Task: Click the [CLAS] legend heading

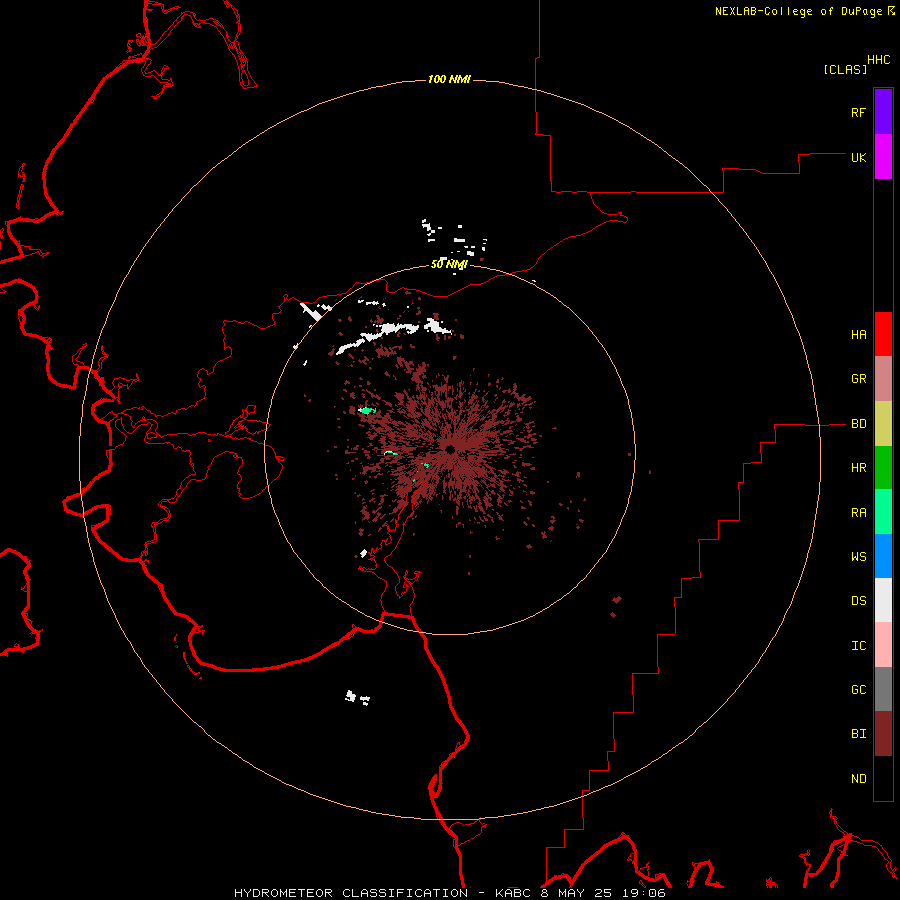Action: click(845, 69)
